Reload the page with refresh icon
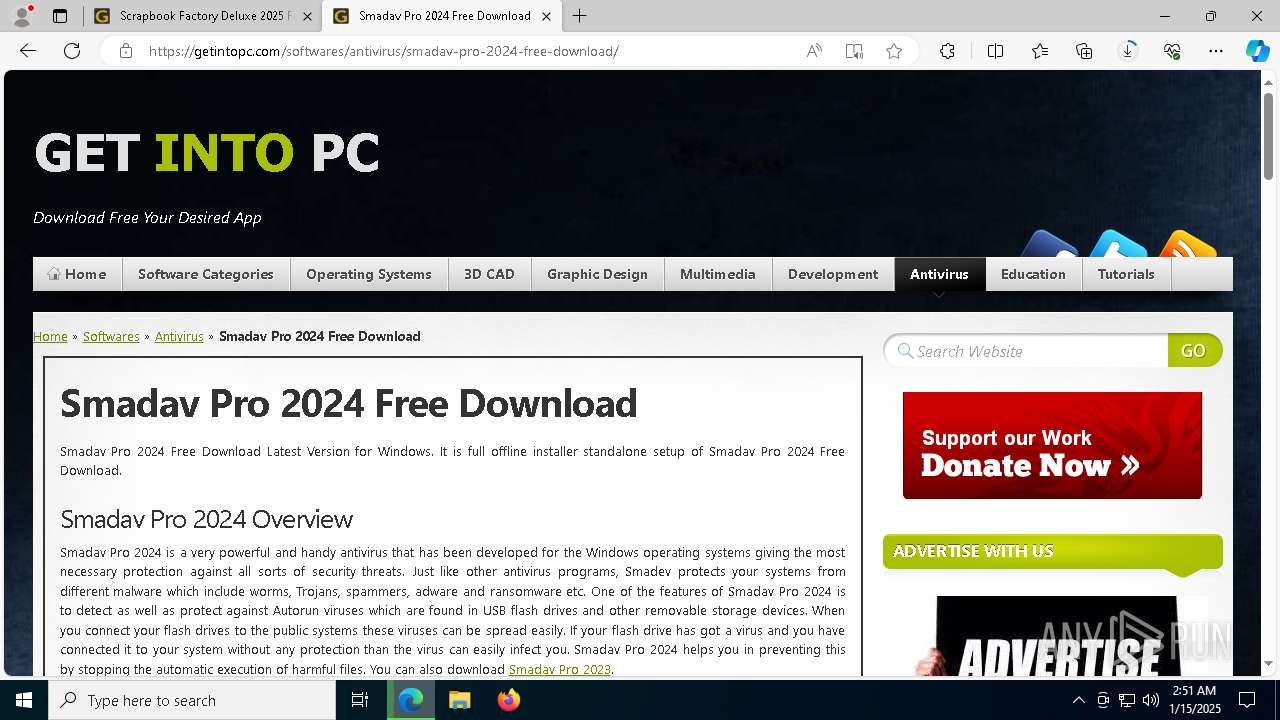1280x720 pixels. click(72, 51)
